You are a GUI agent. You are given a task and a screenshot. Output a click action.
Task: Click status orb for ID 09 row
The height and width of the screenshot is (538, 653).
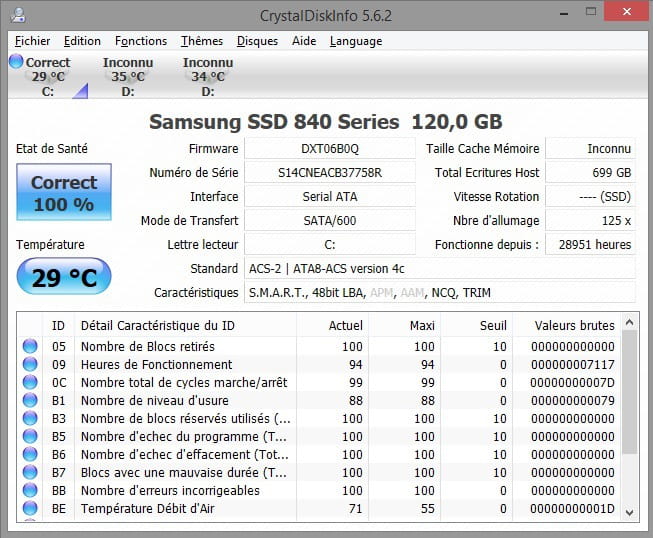[30, 364]
